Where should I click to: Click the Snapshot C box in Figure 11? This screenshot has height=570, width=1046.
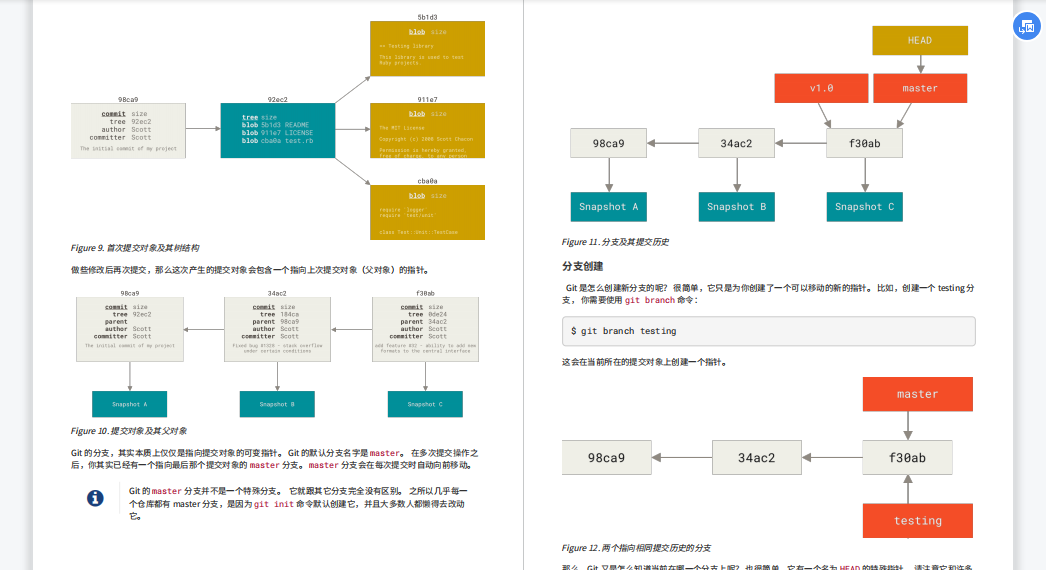coord(865,207)
